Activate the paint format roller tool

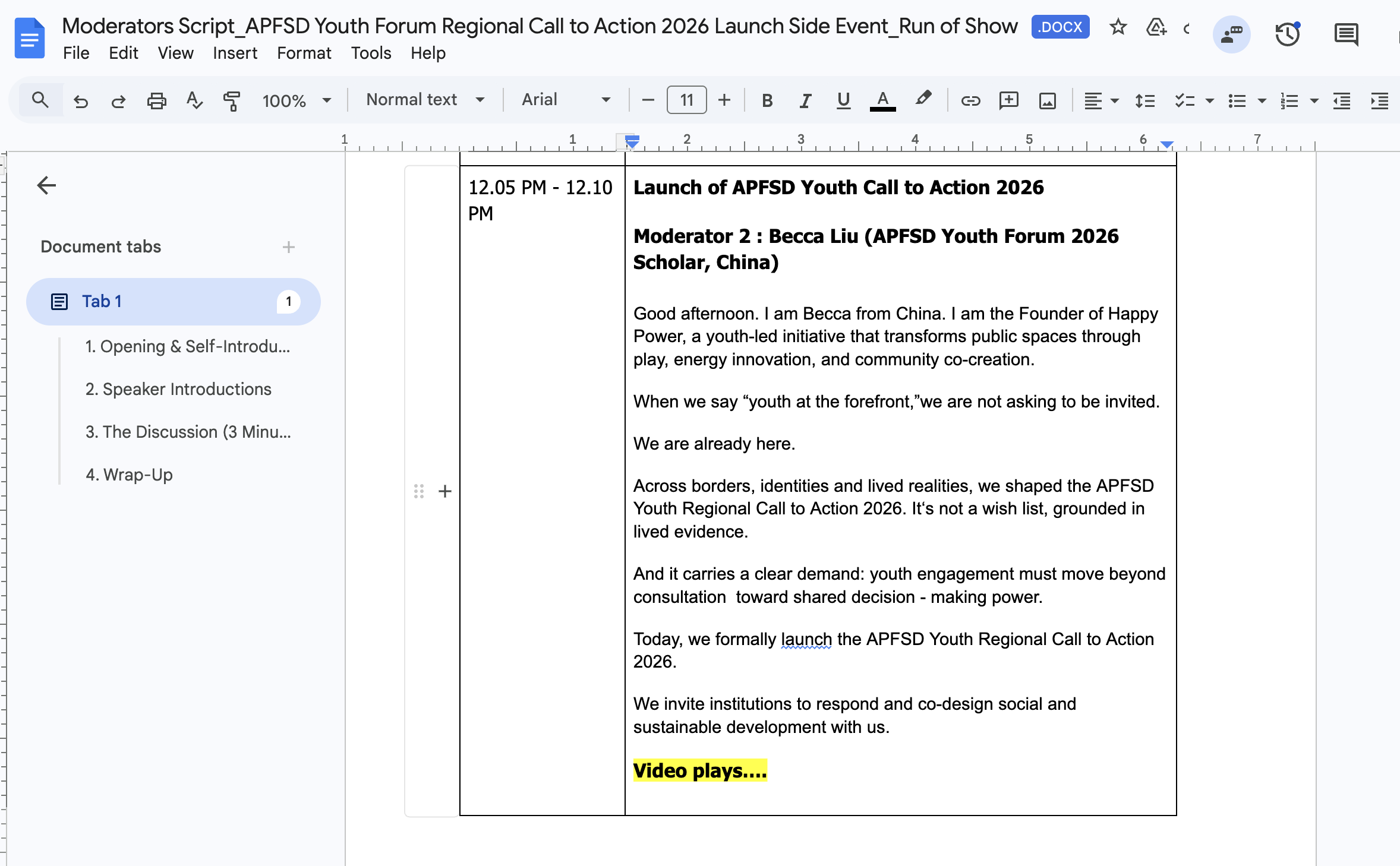(x=232, y=100)
